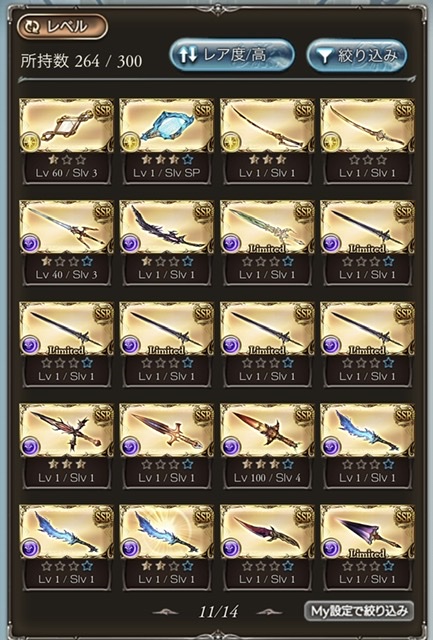The image size is (433, 640).
Task: Select the purple Limited umbrella-shaped weapon
Action: [367, 547]
